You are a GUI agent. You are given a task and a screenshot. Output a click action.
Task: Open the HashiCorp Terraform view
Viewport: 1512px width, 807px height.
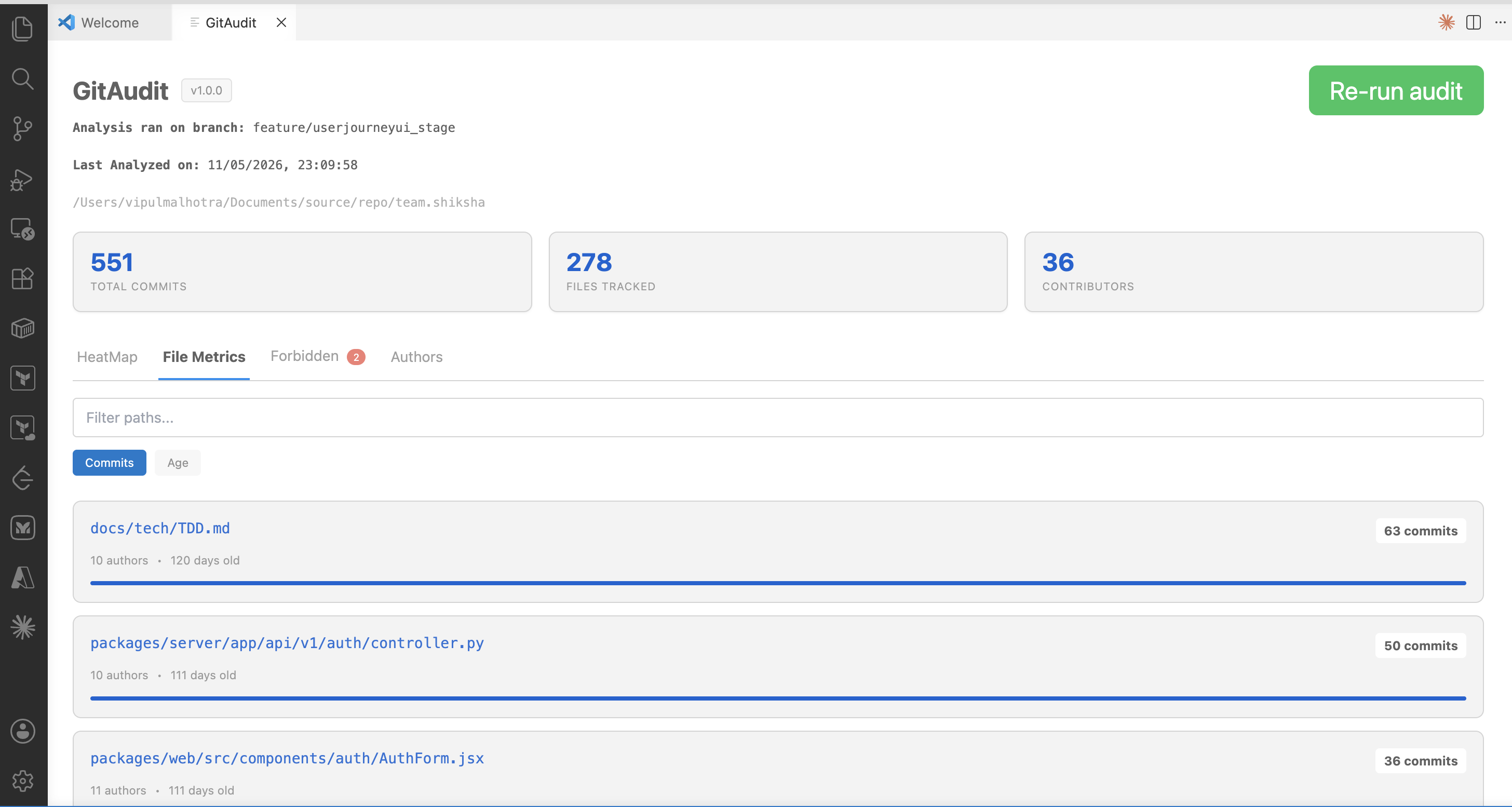[x=22, y=378]
